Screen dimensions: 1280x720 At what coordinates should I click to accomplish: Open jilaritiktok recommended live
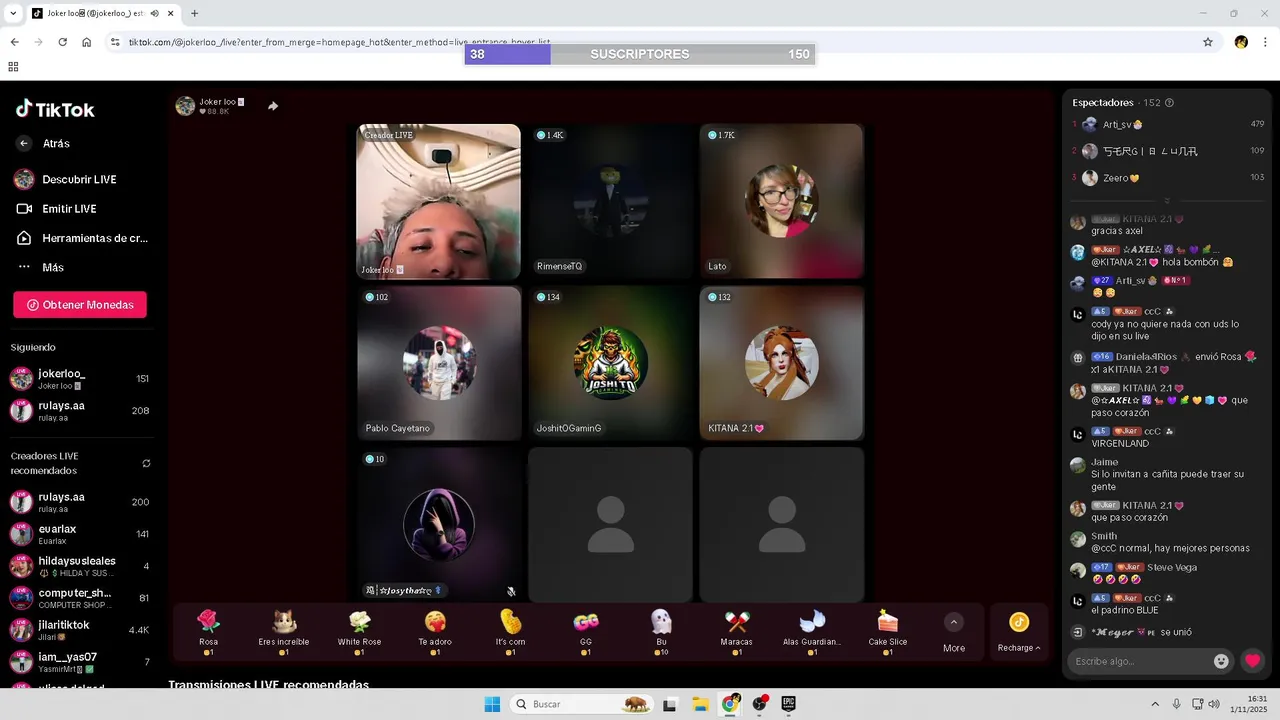tap(79, 630)
